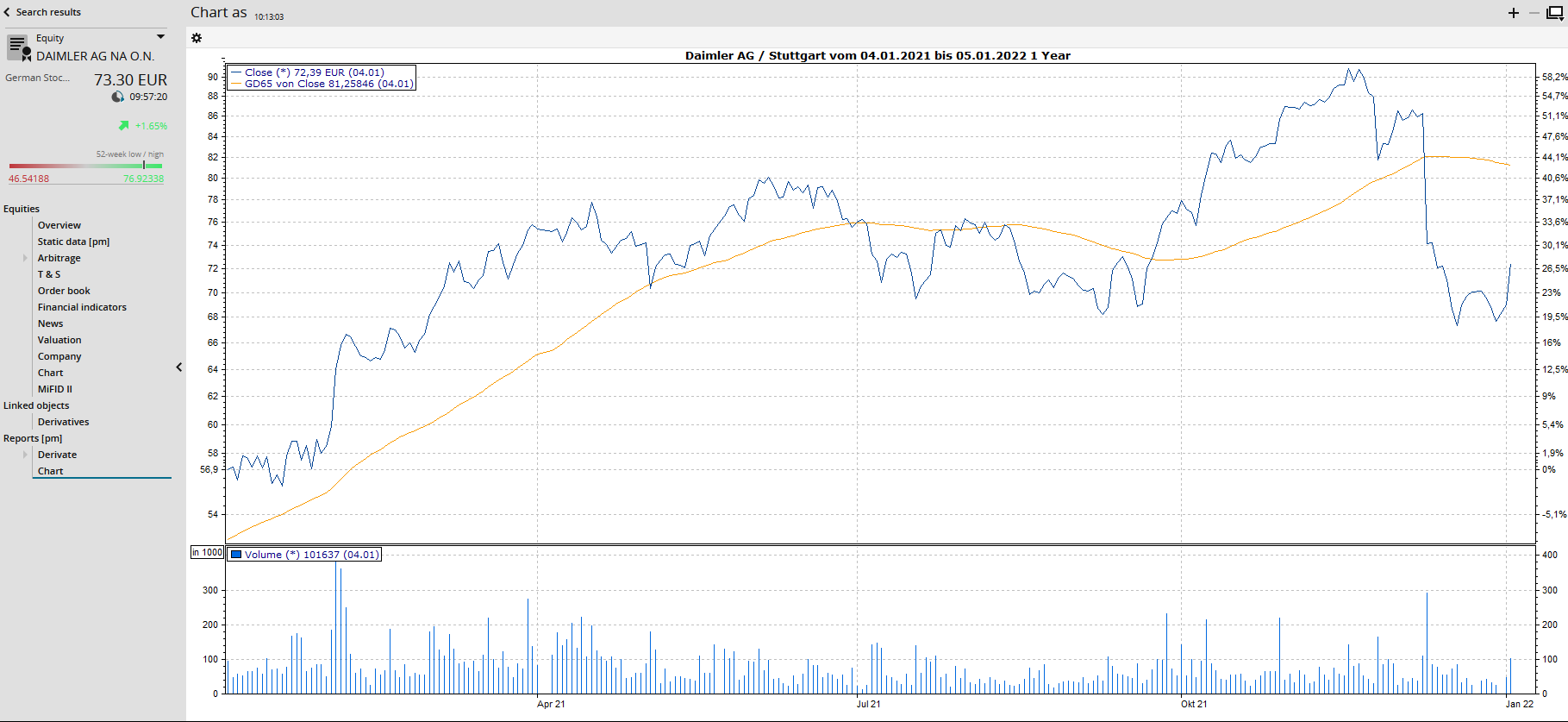Open the Equity type dropdown
Viewport: 1568px width, 722px height.
(160, 37)
